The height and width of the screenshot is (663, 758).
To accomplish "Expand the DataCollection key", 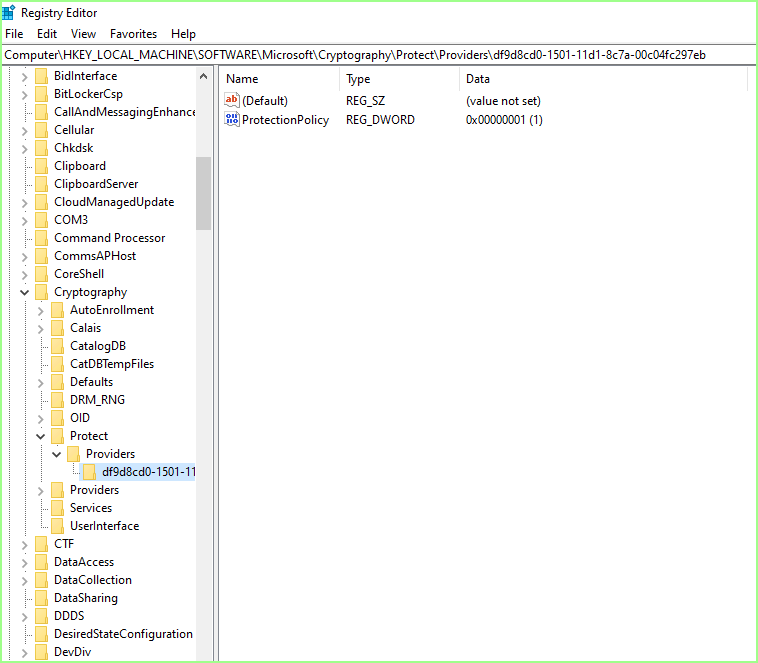I will [25, 581].
